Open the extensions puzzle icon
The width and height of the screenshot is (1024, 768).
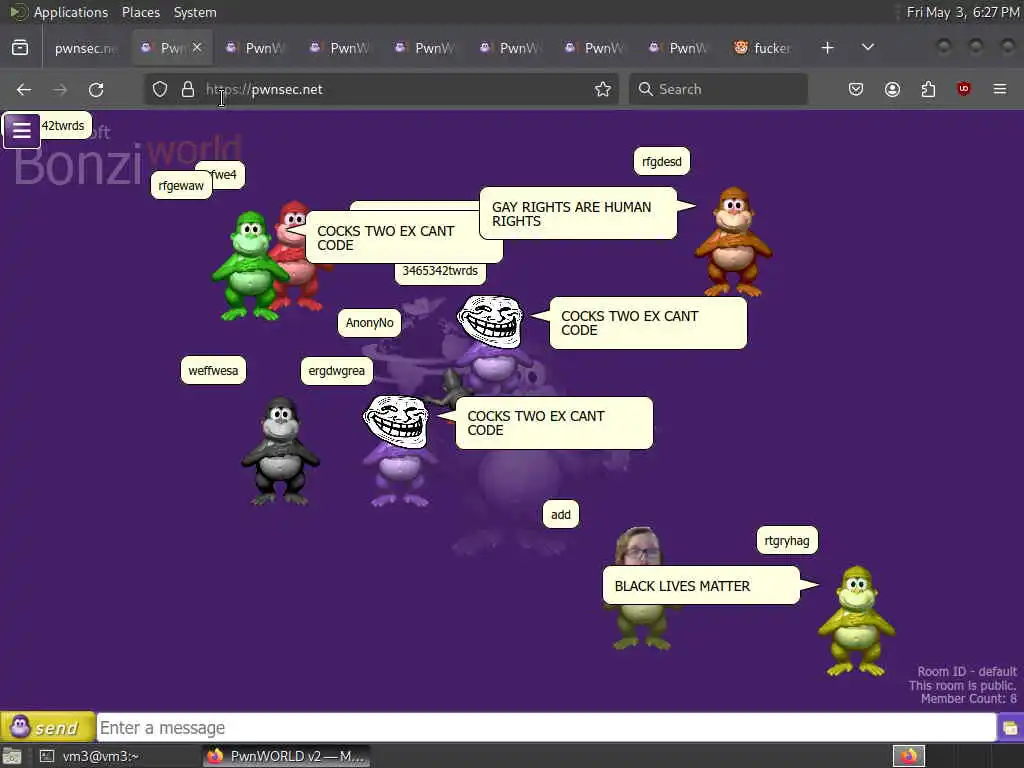[928, 89]
